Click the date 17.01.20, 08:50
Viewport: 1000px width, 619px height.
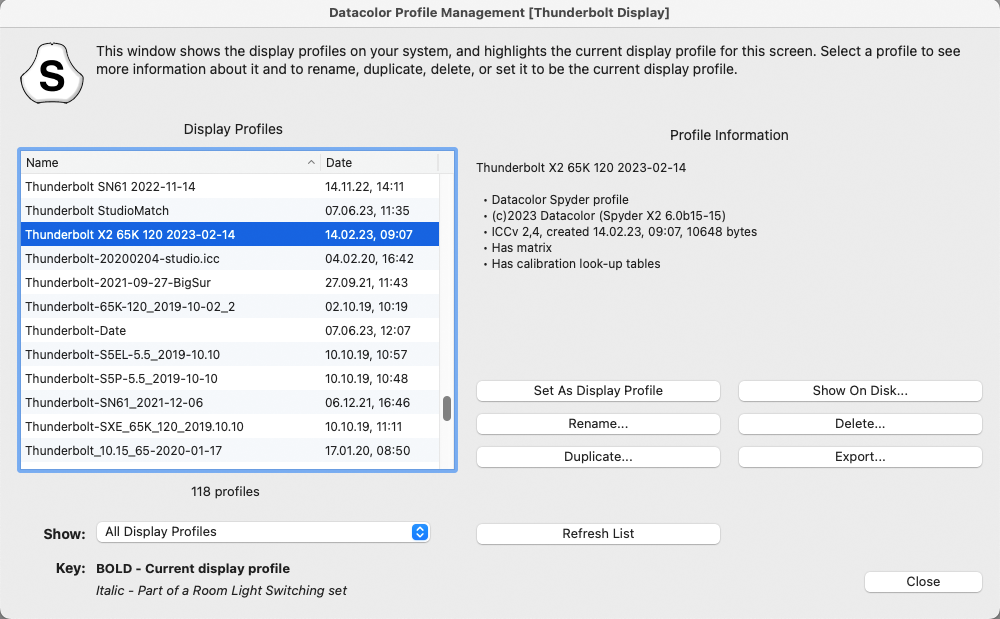tap(367, 451)
